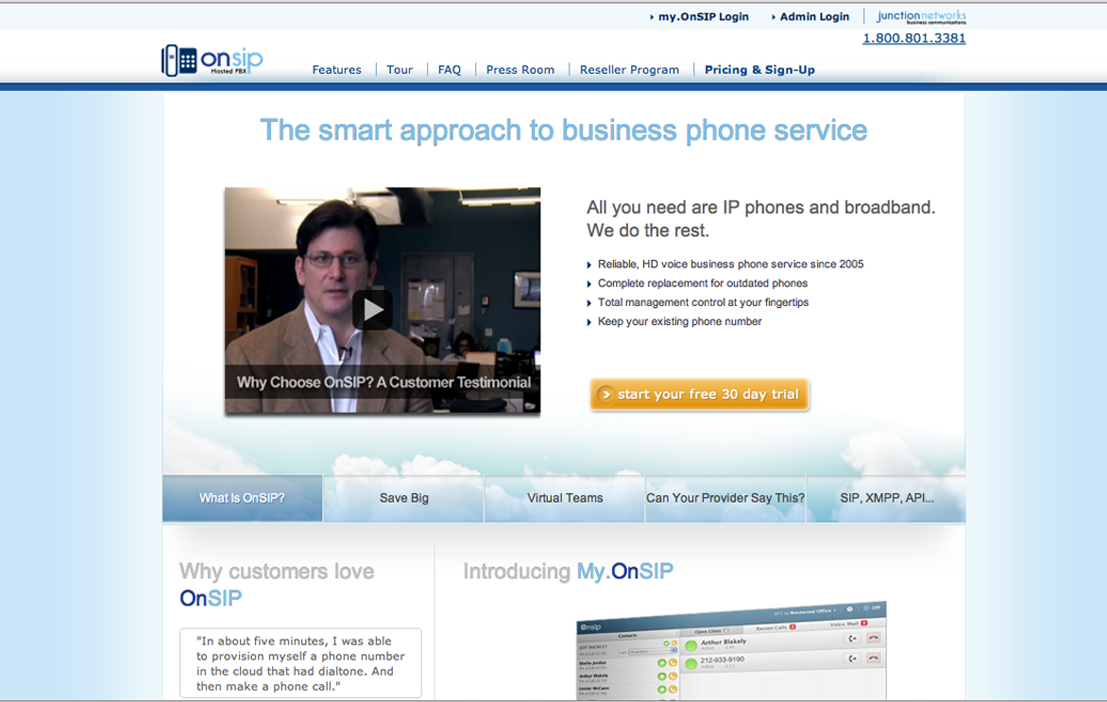This screenshot has width=1107, height=702.
Task: Switch to SIP, XMPP, API... tab
Action: pyautogui.click(x=887, y=498)
